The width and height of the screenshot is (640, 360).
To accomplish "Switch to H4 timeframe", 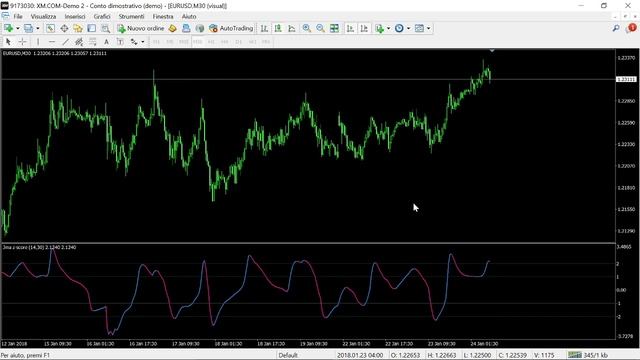I will pyautogui.click(x=225, y=42).
